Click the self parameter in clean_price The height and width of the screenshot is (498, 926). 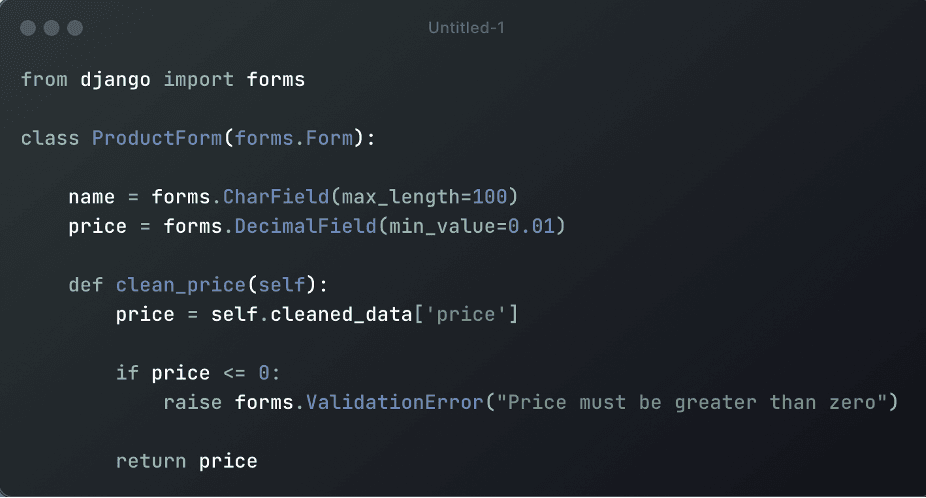point(282,285)
